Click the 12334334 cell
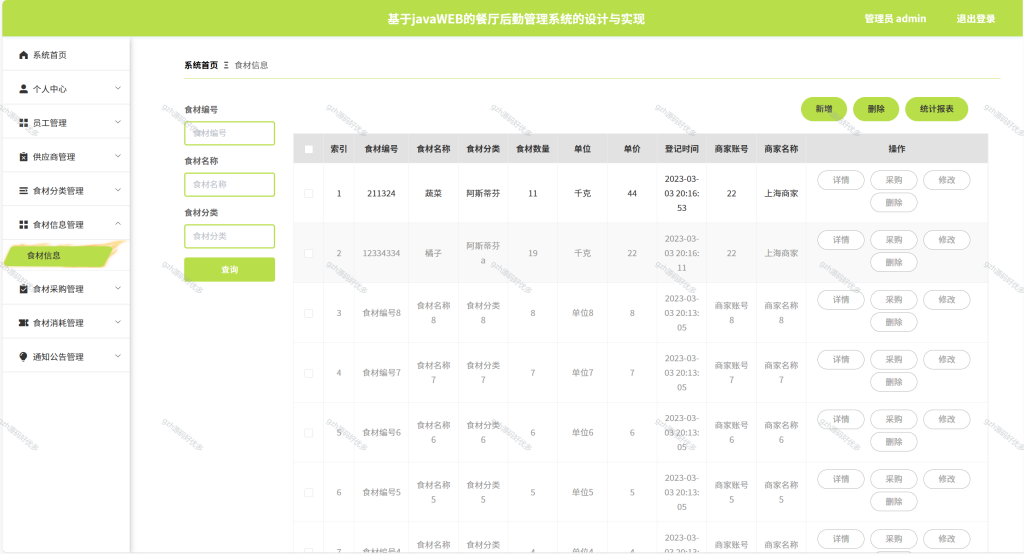Screen dimensions: 1024x554 coord(381,253)
